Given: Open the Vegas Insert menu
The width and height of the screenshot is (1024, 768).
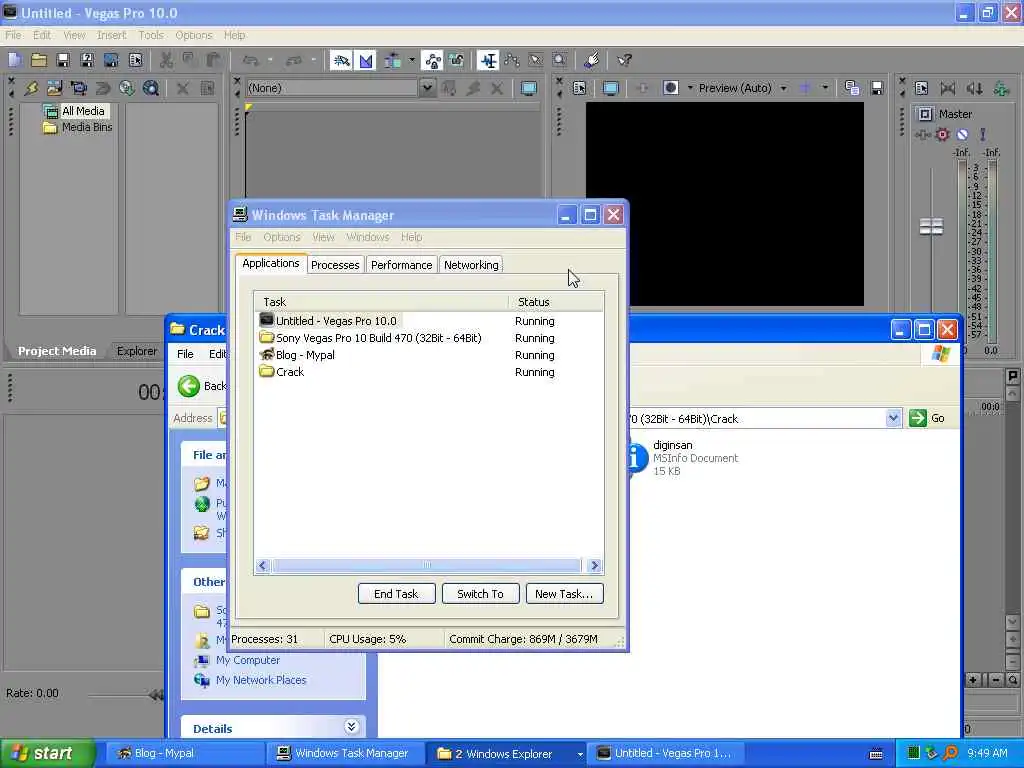Looking at the screenshot, I should point(111,35).
